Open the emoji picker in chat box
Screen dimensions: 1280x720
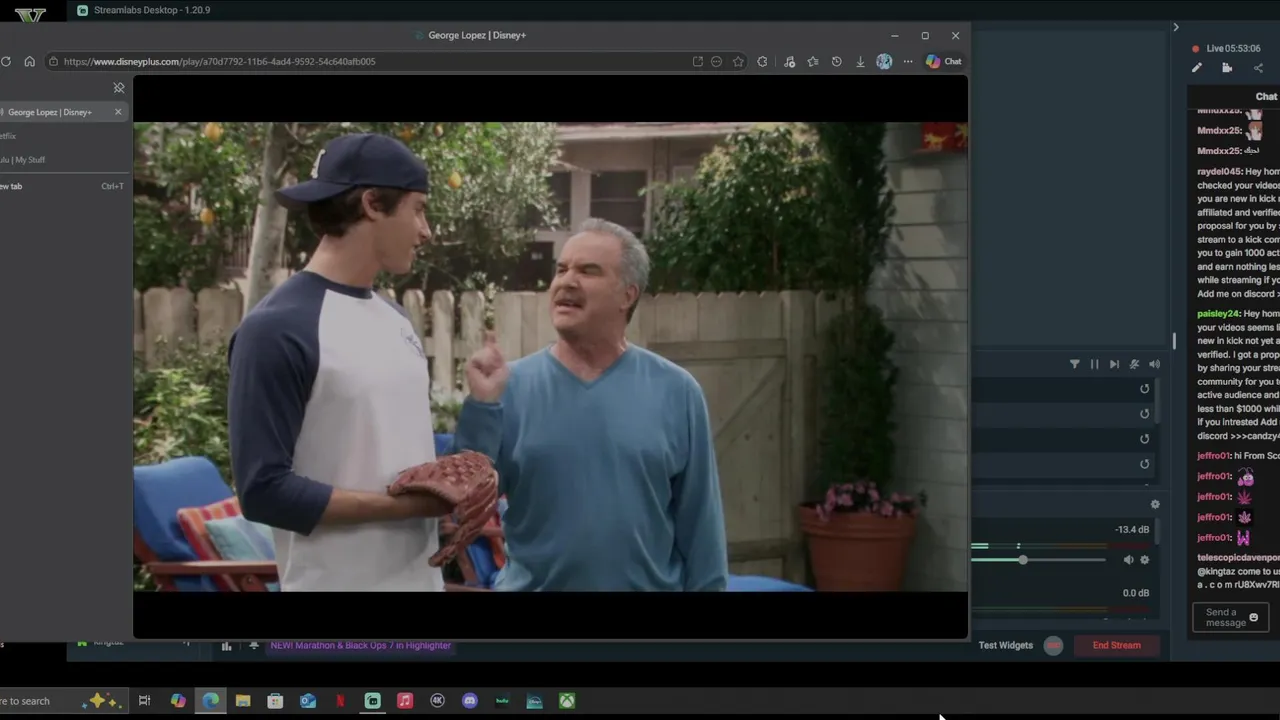coord(1253,618)
